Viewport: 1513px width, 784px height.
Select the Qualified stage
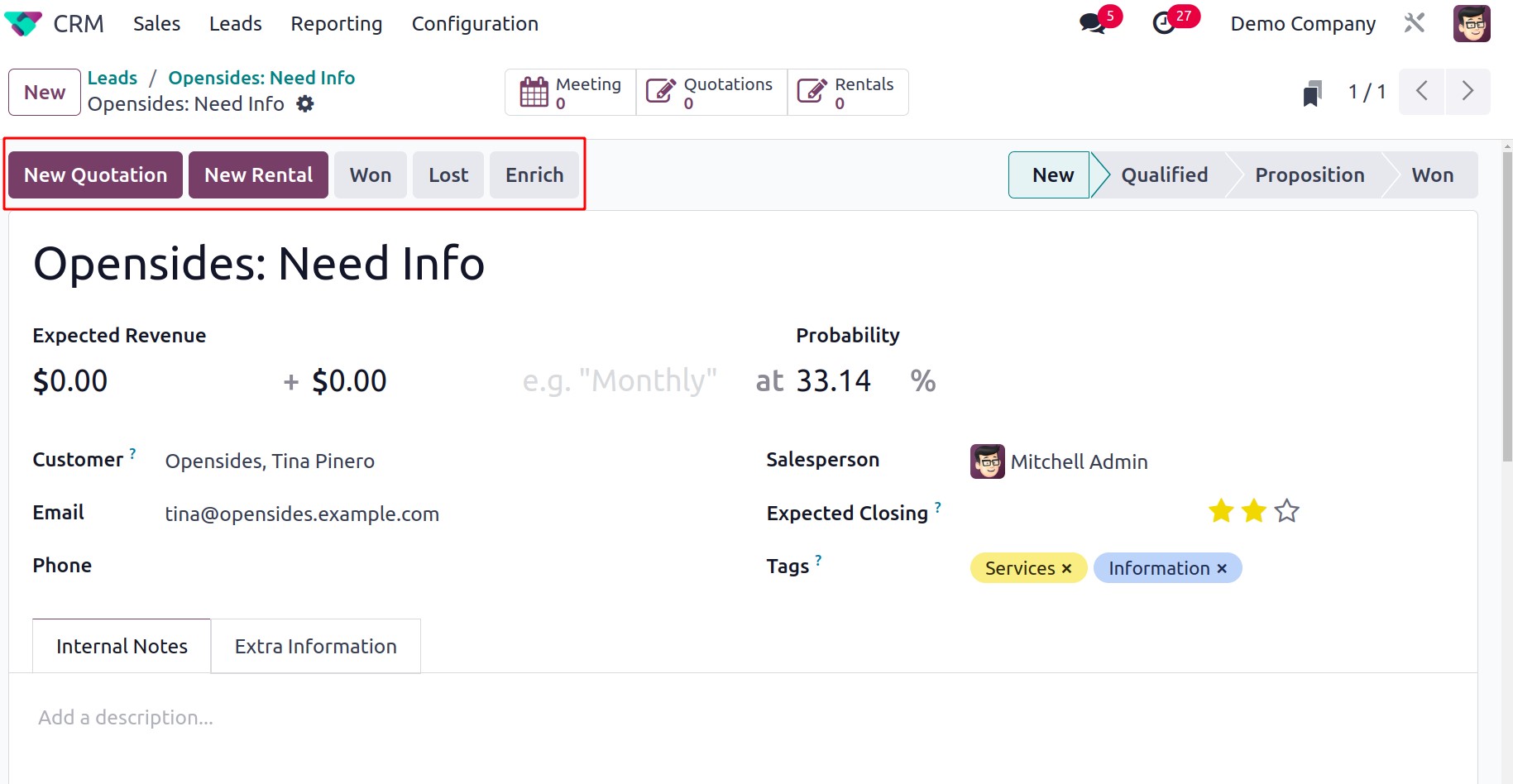coord(1164,175)
